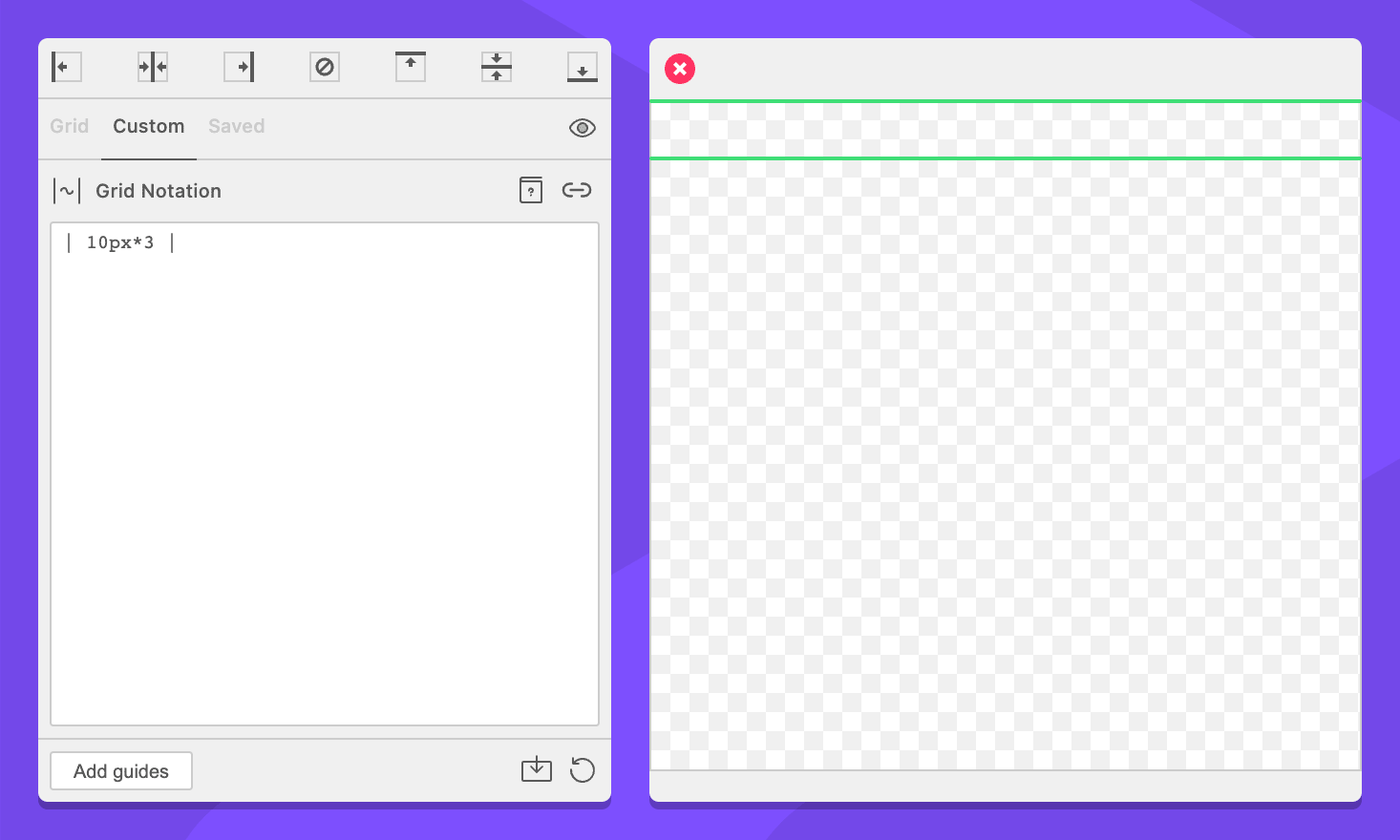The height and width of the screenshot is (840, 1400).
Task: Close the preview with the red X
Action: [x=680, y=69]
